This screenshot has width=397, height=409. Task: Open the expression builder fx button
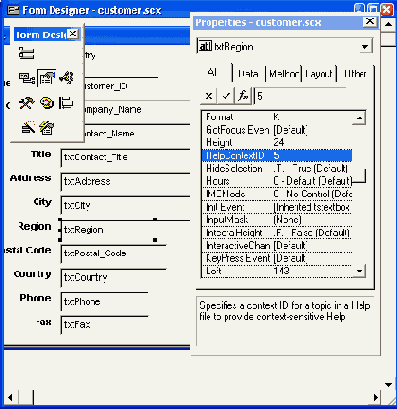pyautogui.click(x=244, y=96)
